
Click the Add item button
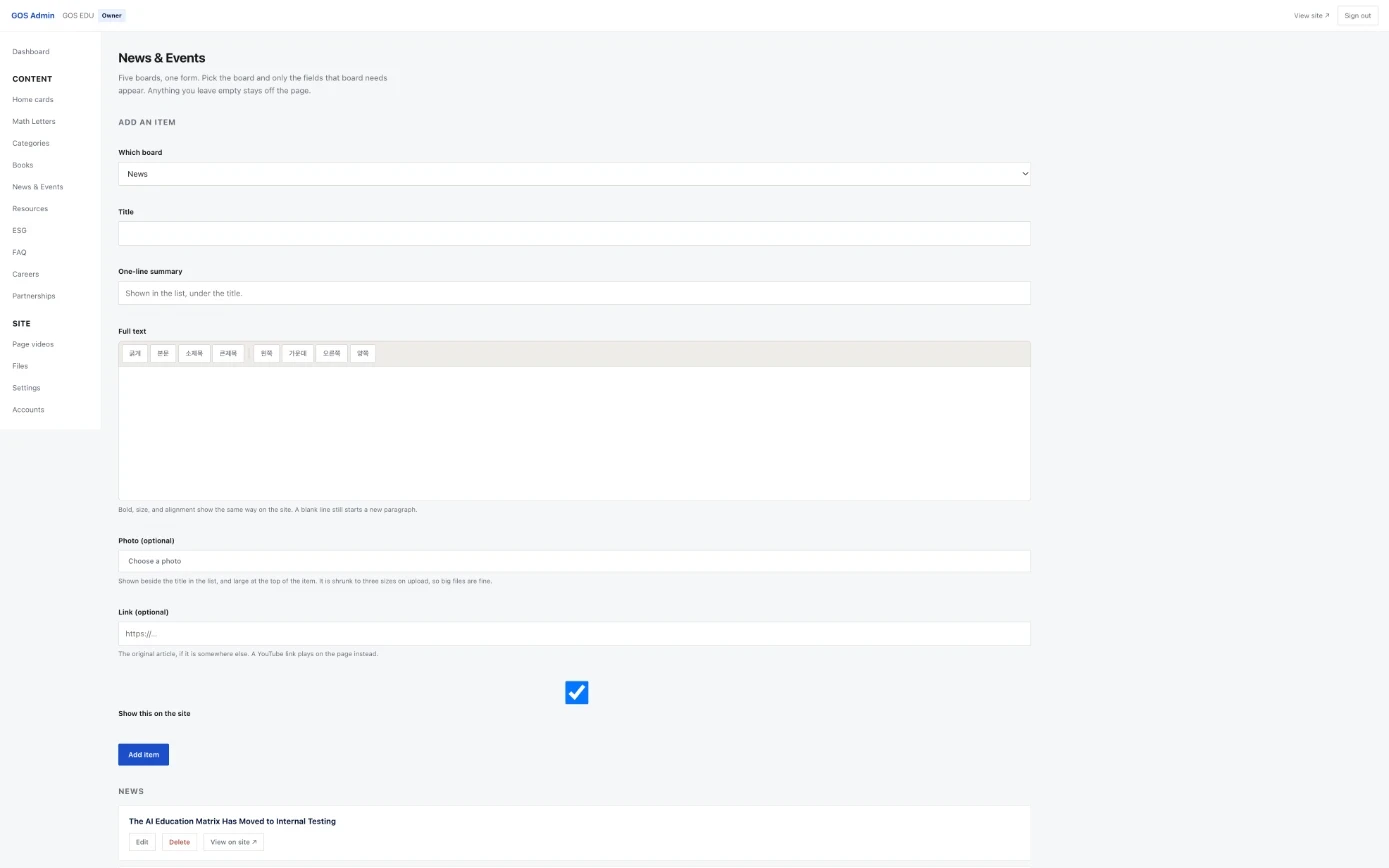tap(143, 754)
